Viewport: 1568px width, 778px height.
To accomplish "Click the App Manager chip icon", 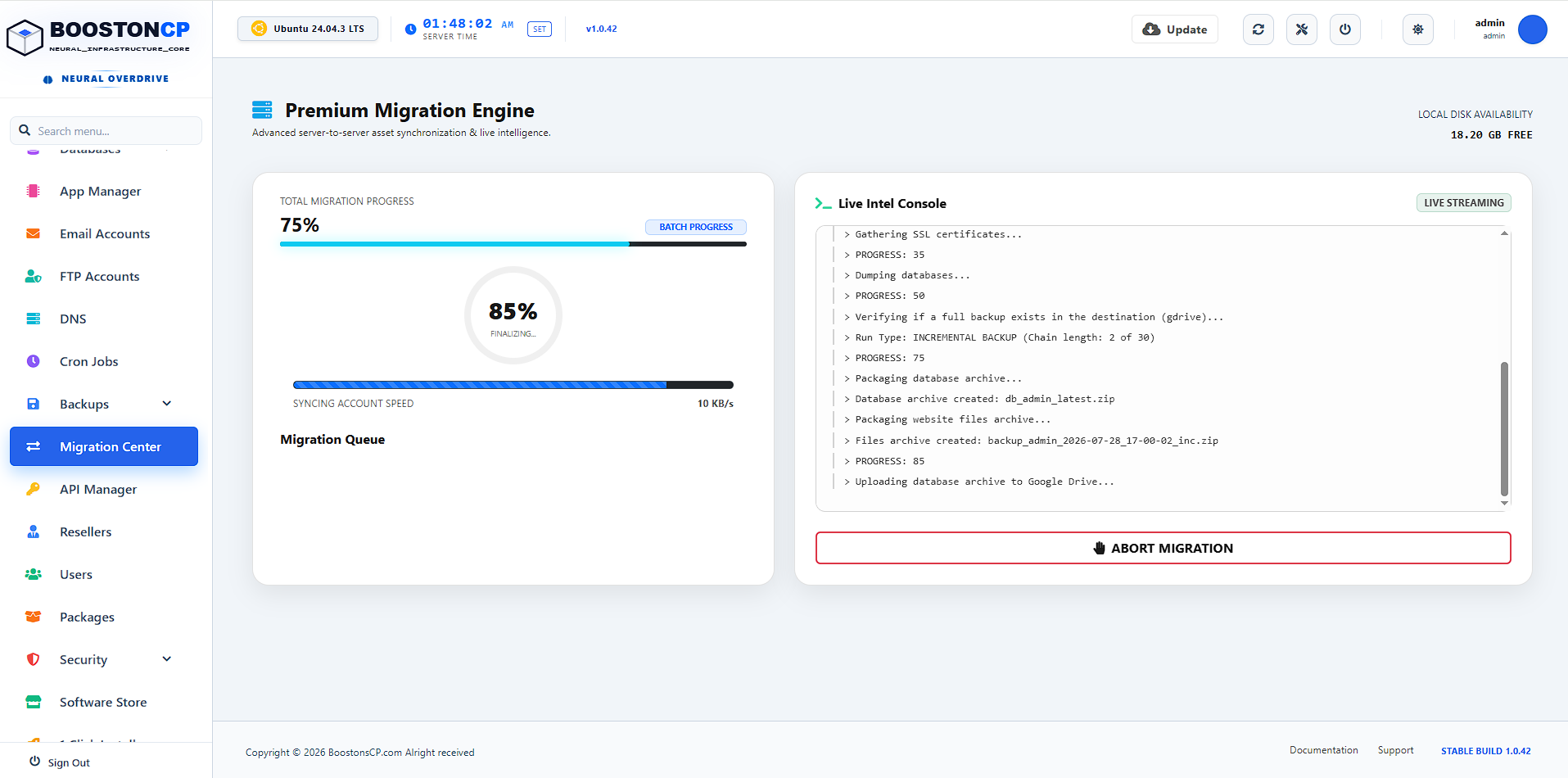I will (x=33, y=191).
